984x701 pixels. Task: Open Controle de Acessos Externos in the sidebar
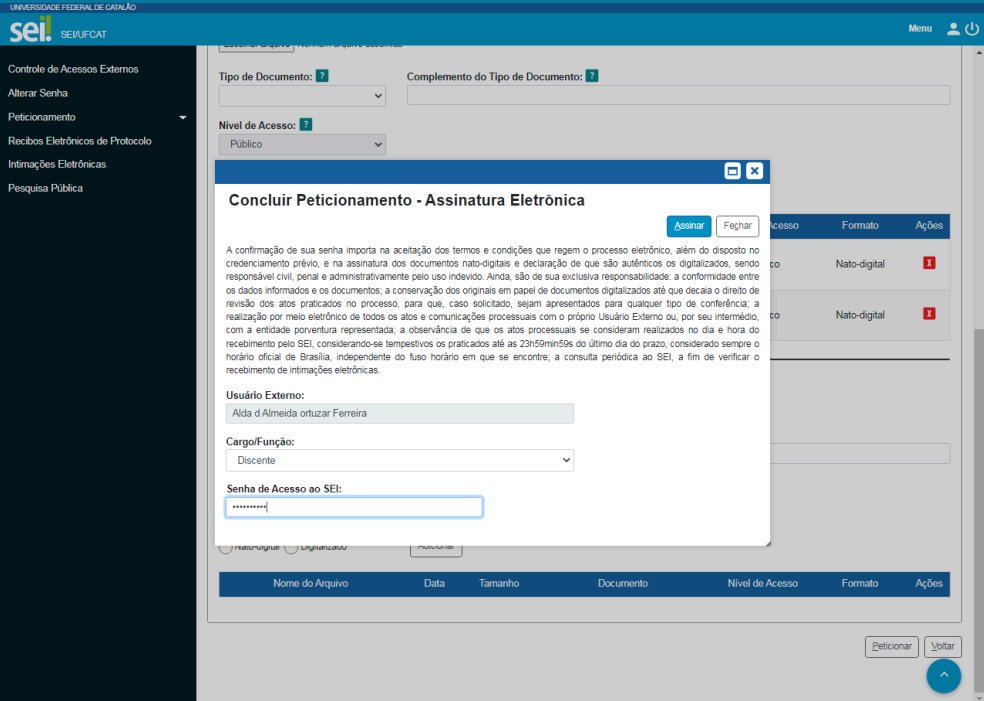[73, 69]
